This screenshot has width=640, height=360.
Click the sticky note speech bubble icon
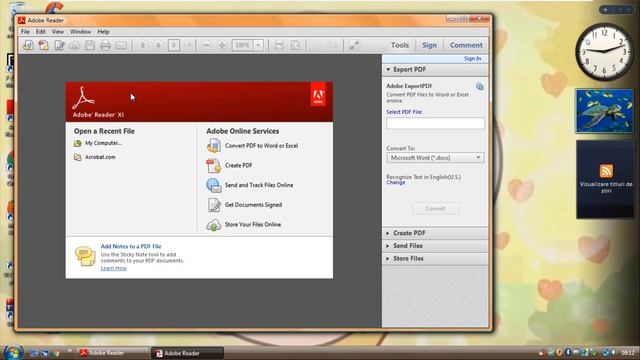(x=85, y=256)
